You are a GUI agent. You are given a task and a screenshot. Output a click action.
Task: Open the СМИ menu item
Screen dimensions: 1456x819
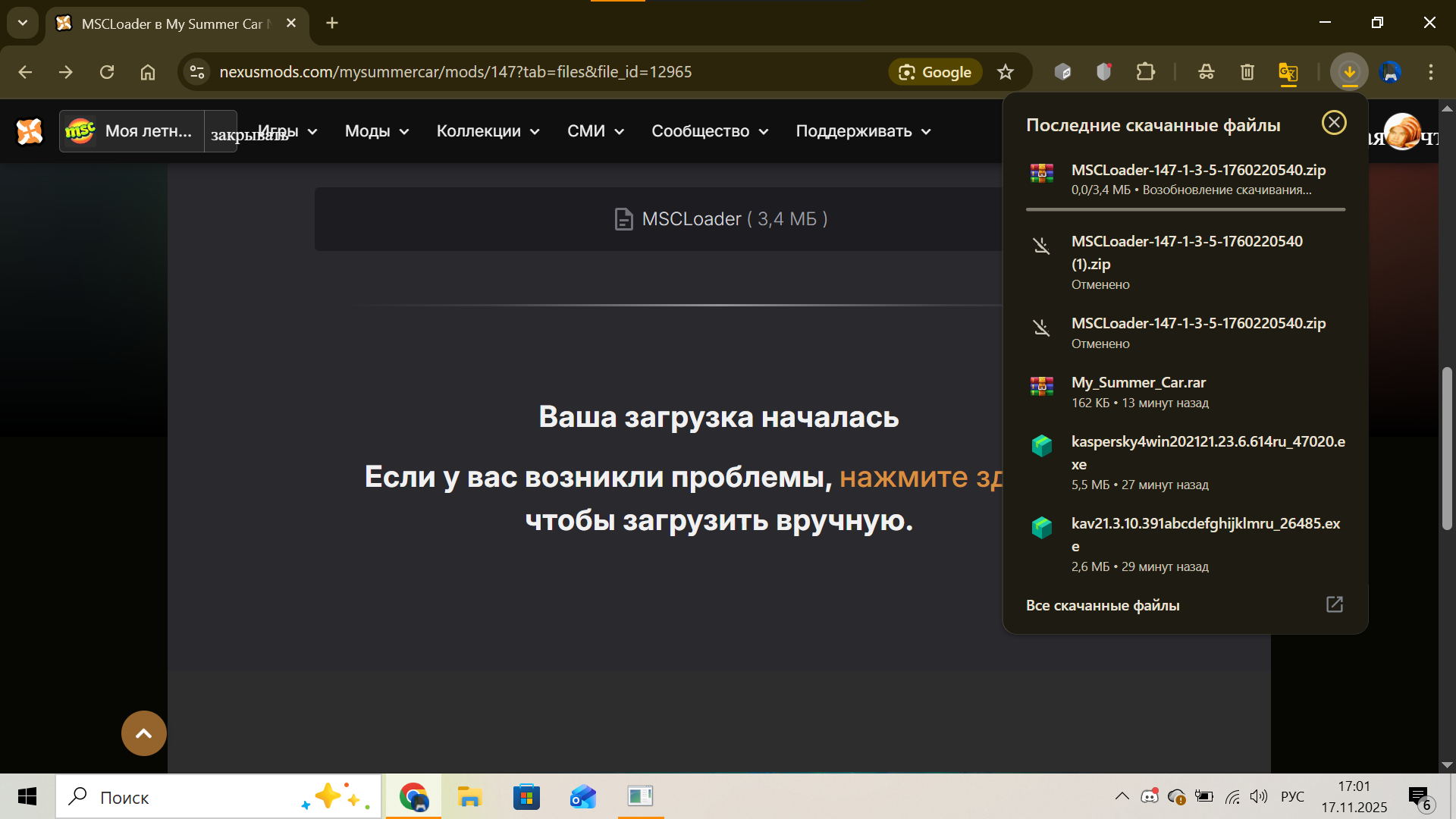click(x=595, y=131)
